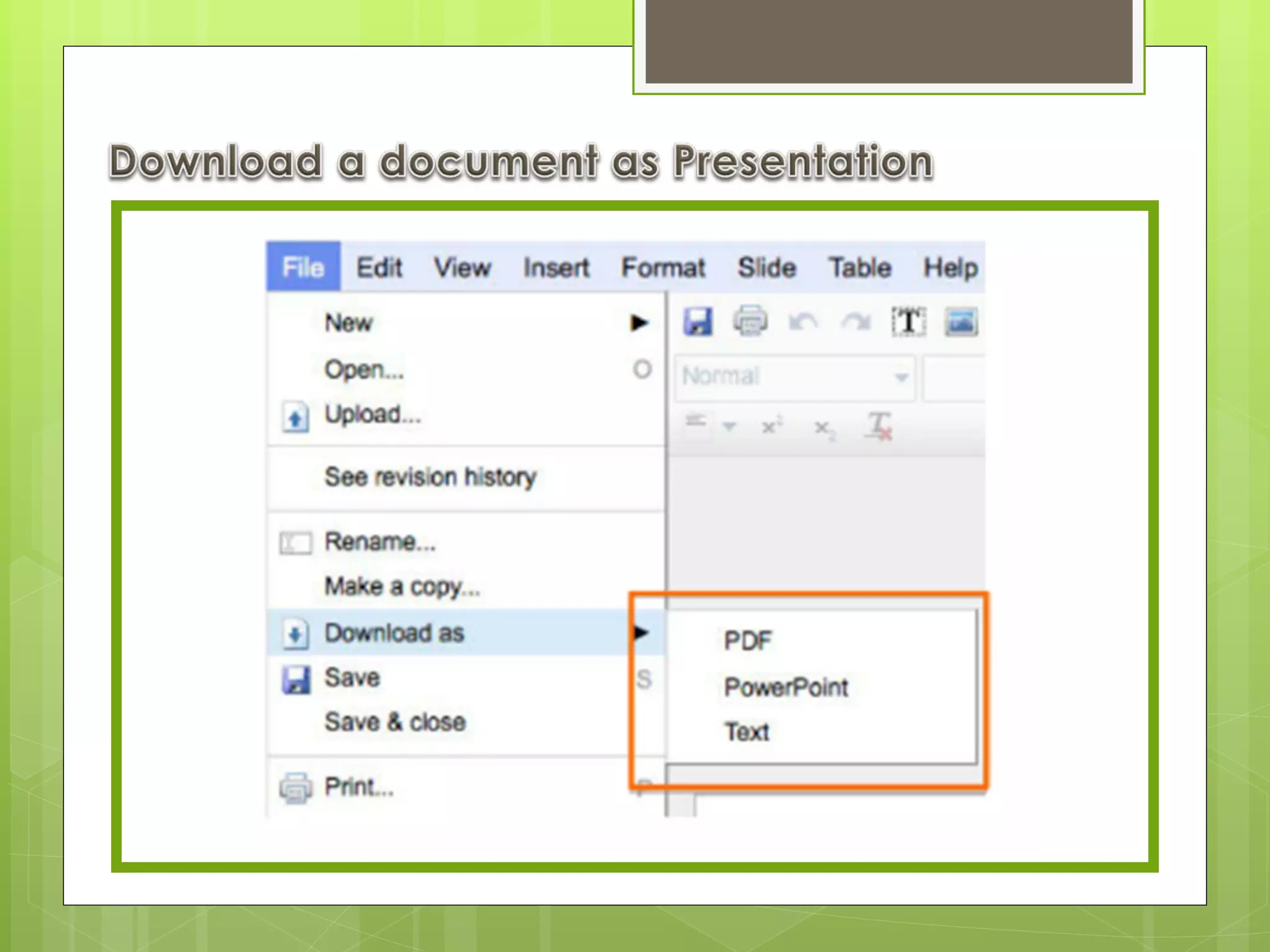Click the Save floppy disk toolbar icon
Screen dimensions: 1270x952
point(698,322)
